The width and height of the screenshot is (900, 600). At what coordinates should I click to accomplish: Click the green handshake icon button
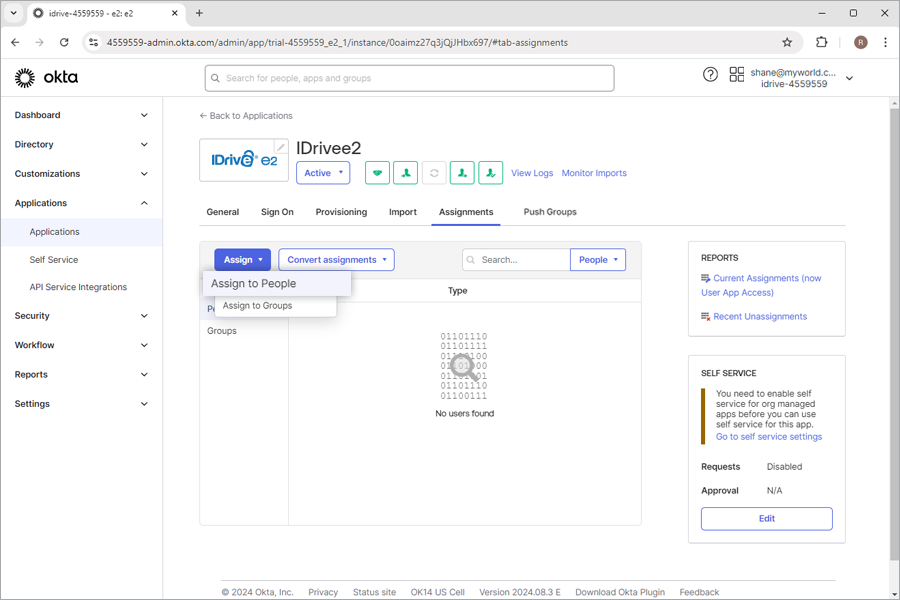[377, 173]
